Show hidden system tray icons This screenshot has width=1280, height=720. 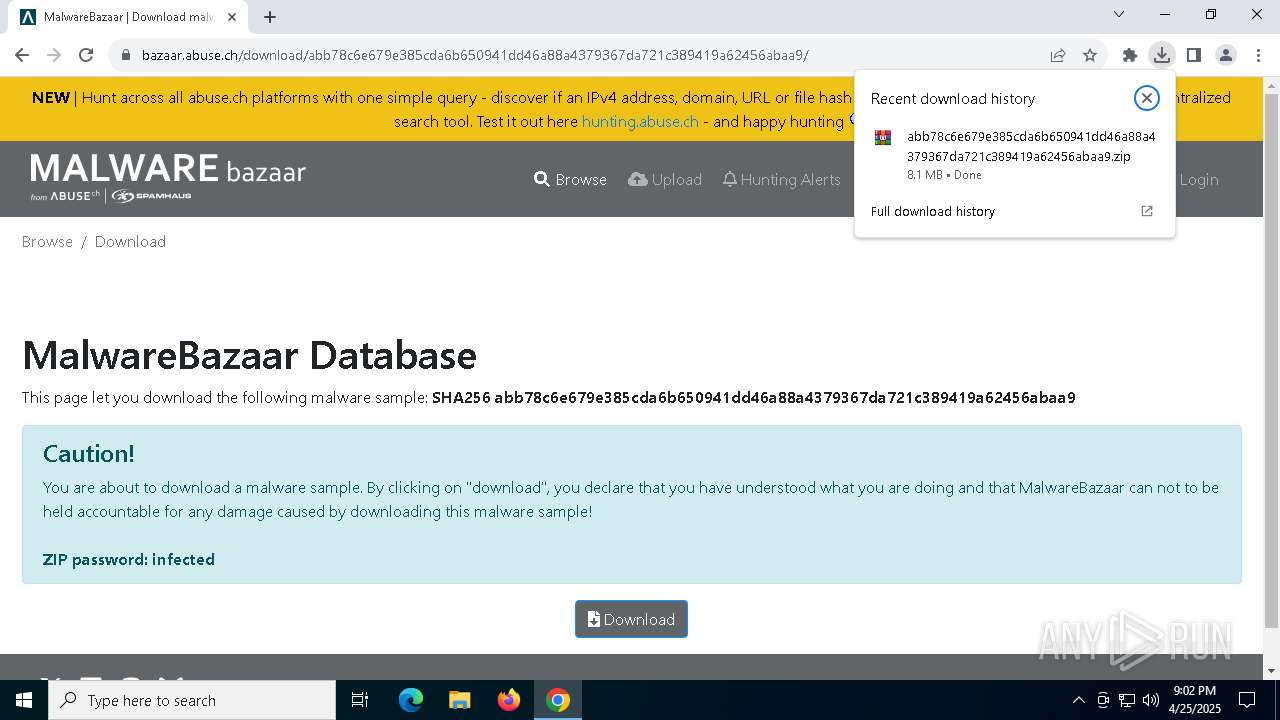(x=1078, y=700)
